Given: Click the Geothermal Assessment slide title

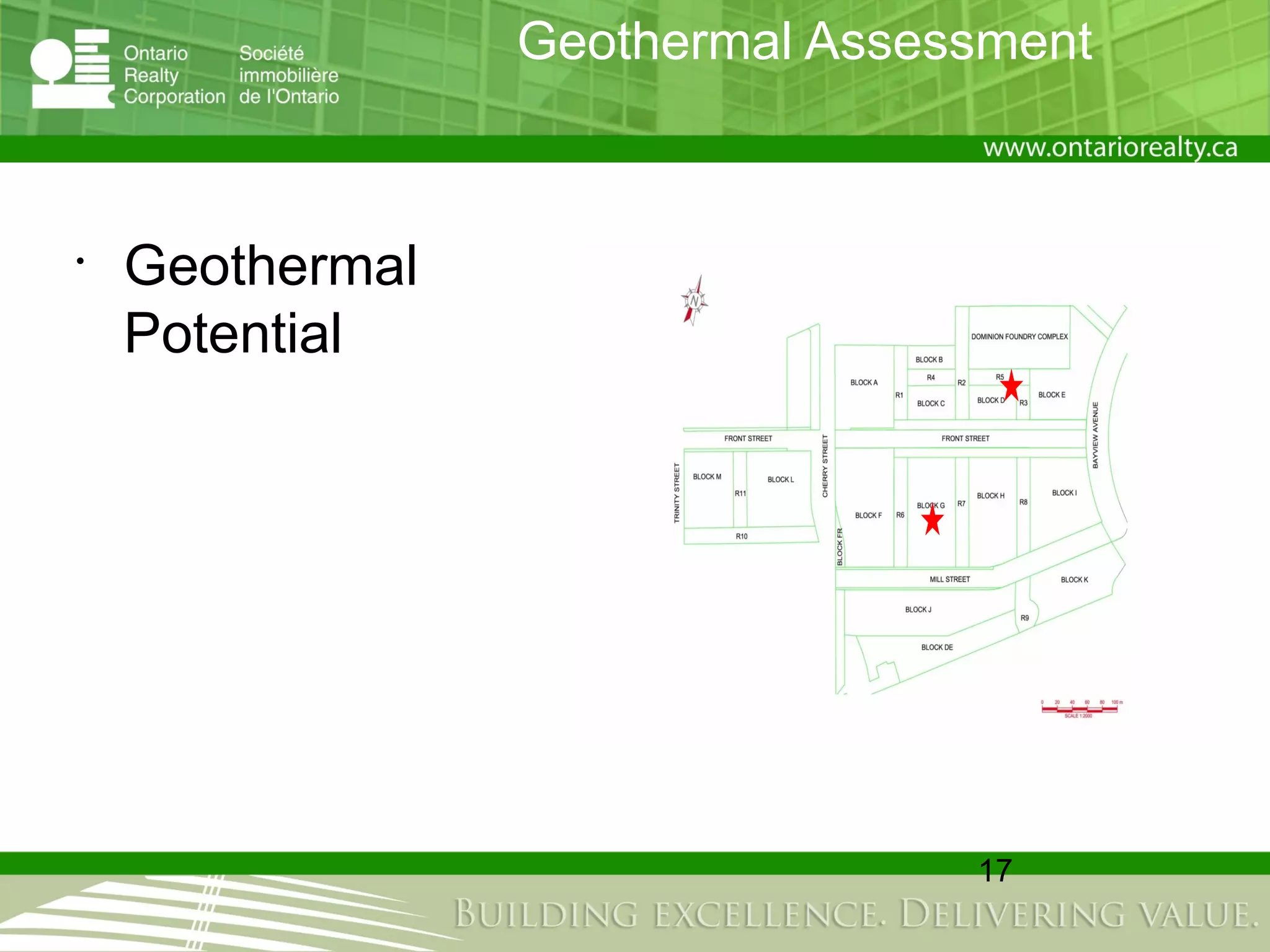Looking at the screenshot, I should [804, 42].
